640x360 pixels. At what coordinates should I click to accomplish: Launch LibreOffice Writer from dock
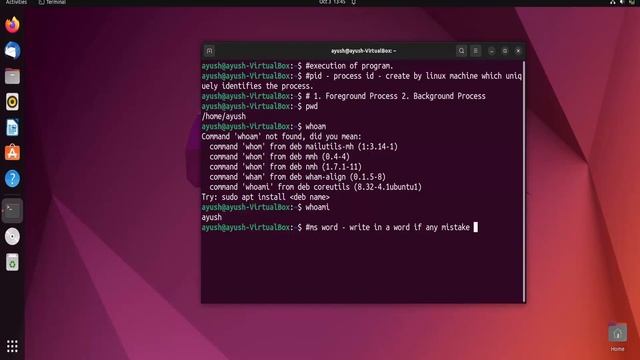[x=12, y=127]
